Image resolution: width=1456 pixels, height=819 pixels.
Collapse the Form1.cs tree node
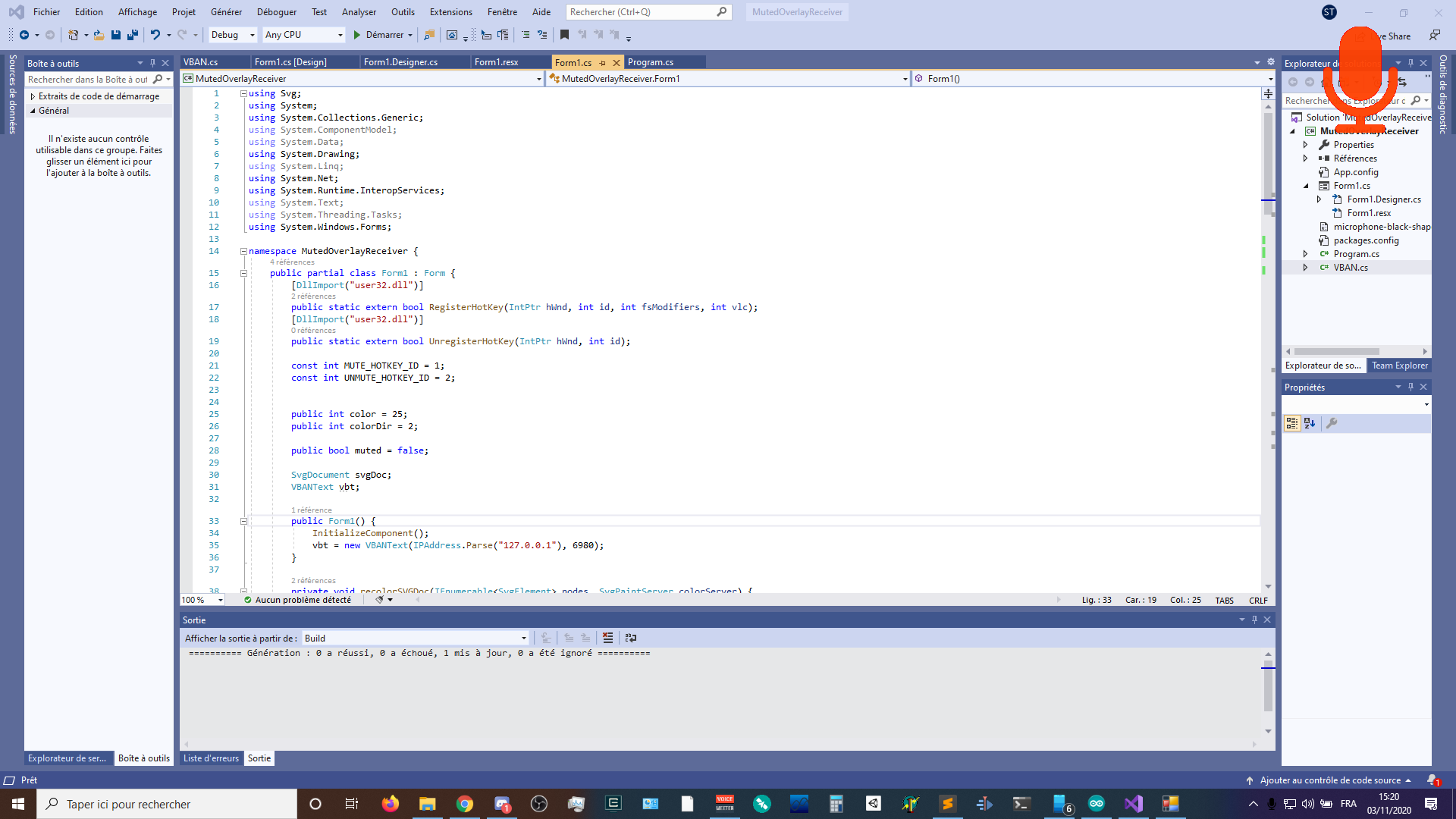click(x=1306, y=186)
